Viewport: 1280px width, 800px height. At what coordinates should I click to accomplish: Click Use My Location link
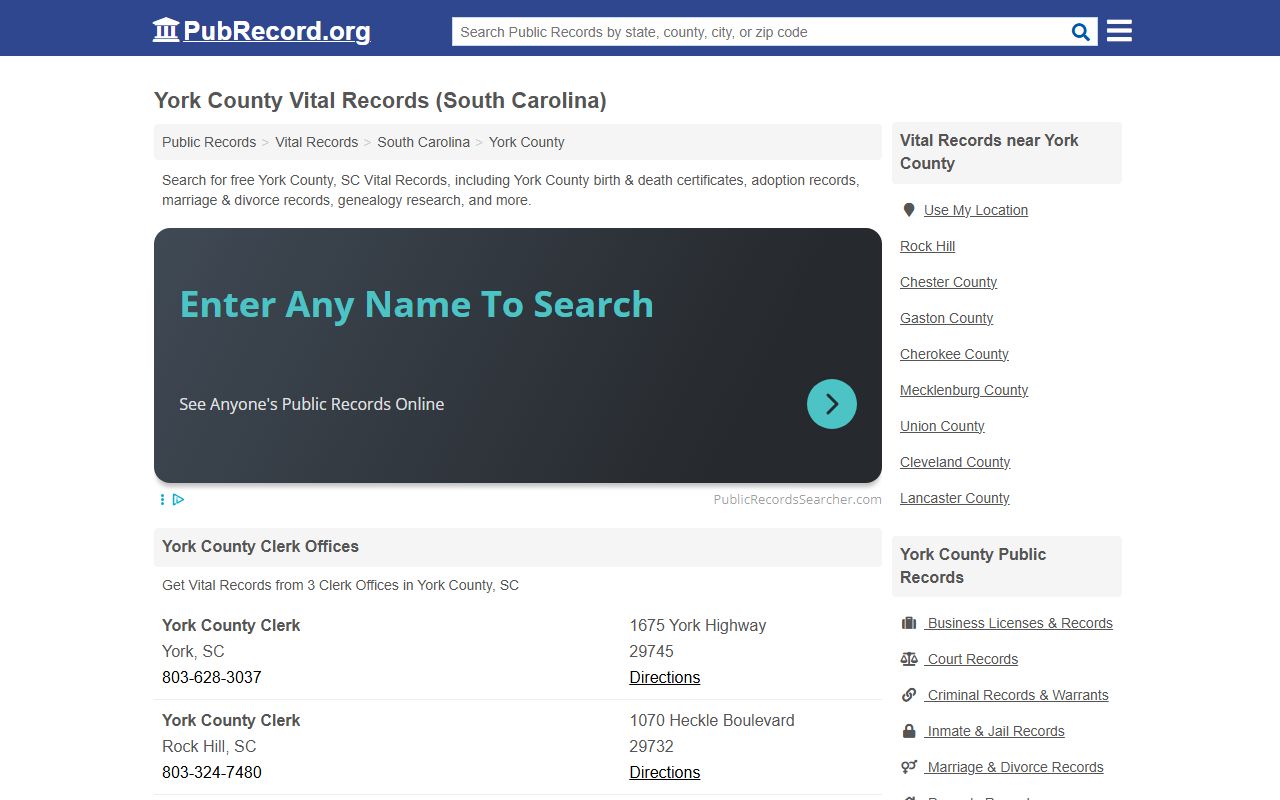tap(976, 210)
